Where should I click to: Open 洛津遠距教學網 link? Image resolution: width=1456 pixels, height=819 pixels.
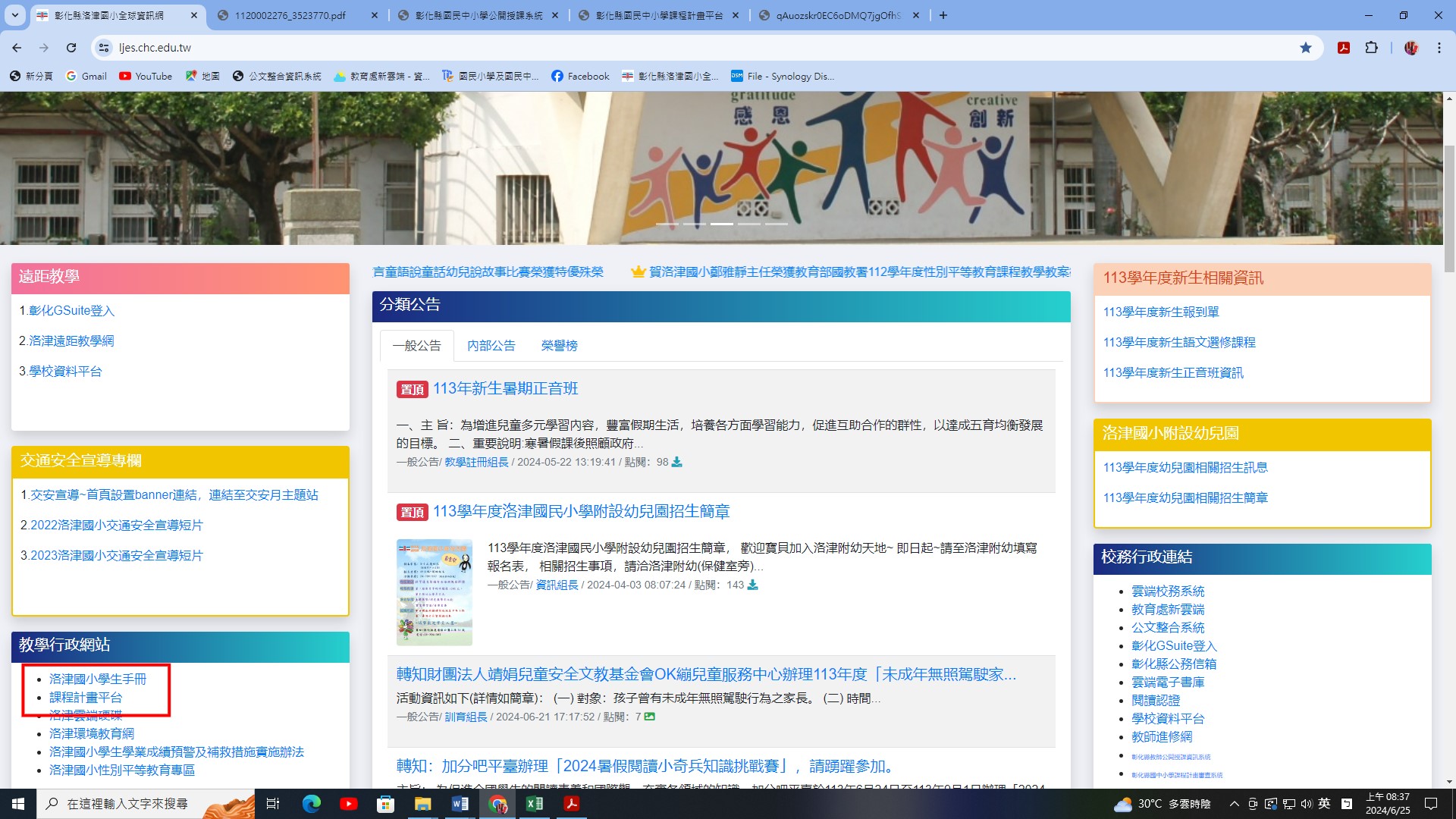click(71, 341)
